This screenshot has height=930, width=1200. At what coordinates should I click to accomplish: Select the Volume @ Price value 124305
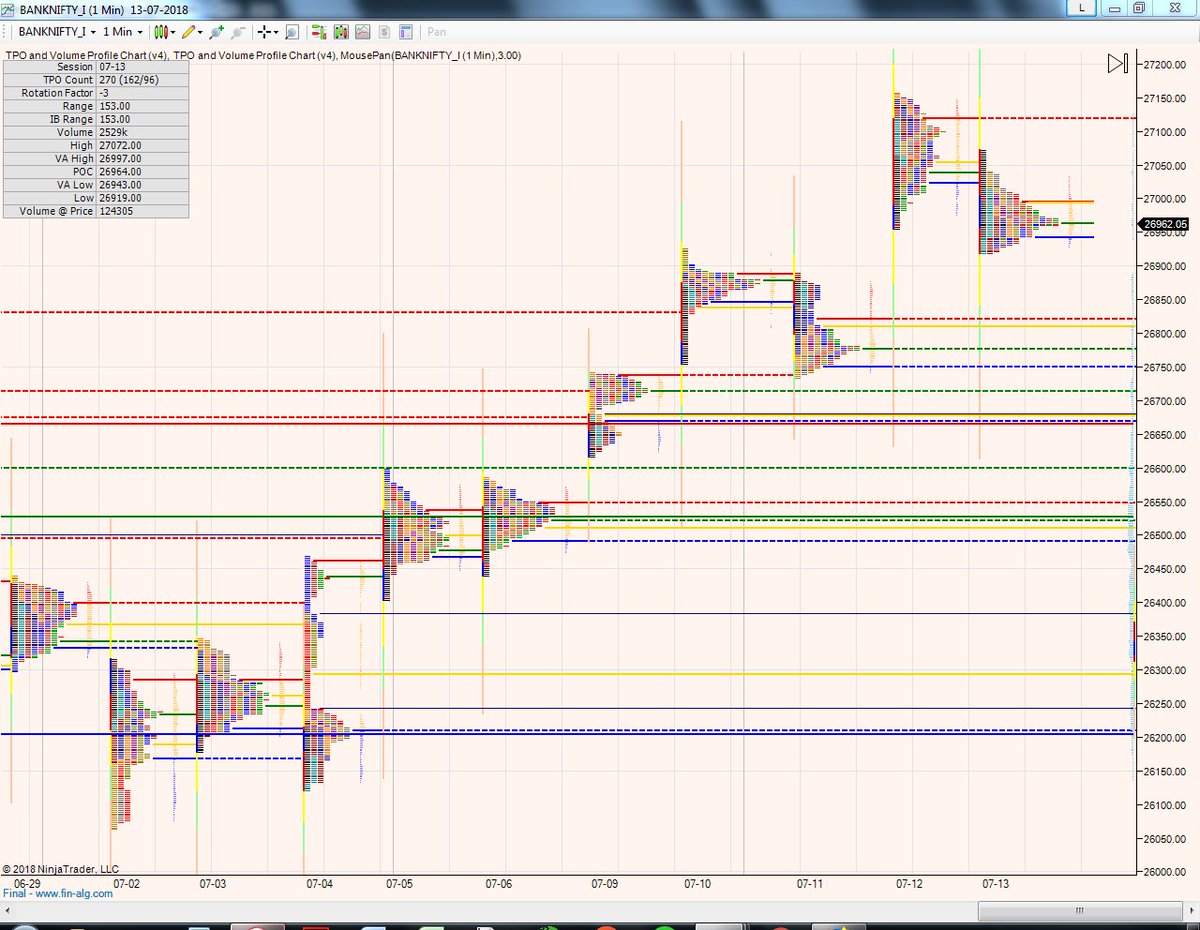(x=142, y=211)
